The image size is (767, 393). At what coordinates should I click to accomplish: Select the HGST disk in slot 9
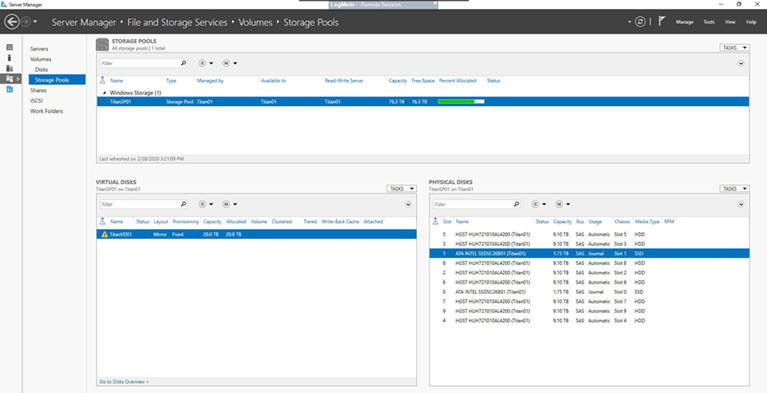589,311
